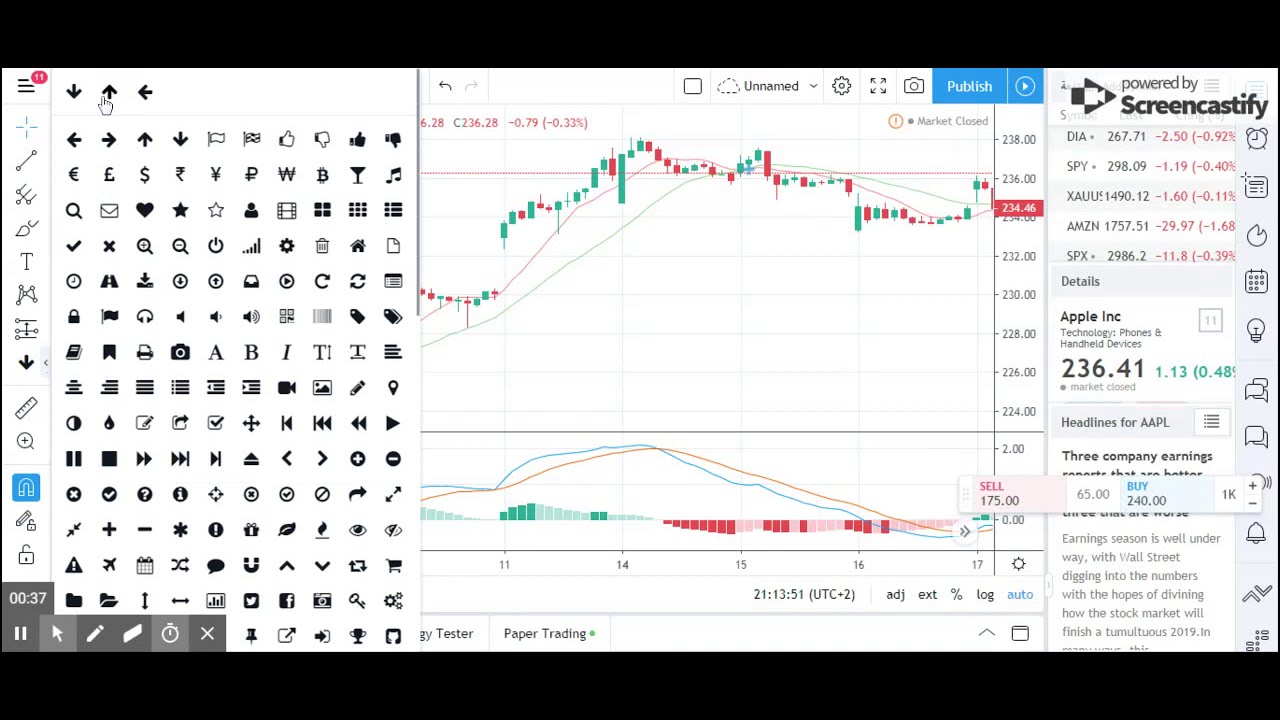Select the map pin icon
The width and height of the screenshot is (1280, 720).
tap(393, 388)
